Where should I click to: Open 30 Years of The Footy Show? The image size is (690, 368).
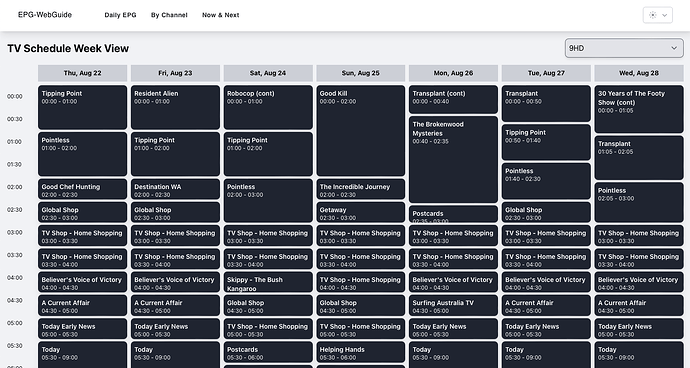pyautogui.click(x=639, y=109)
